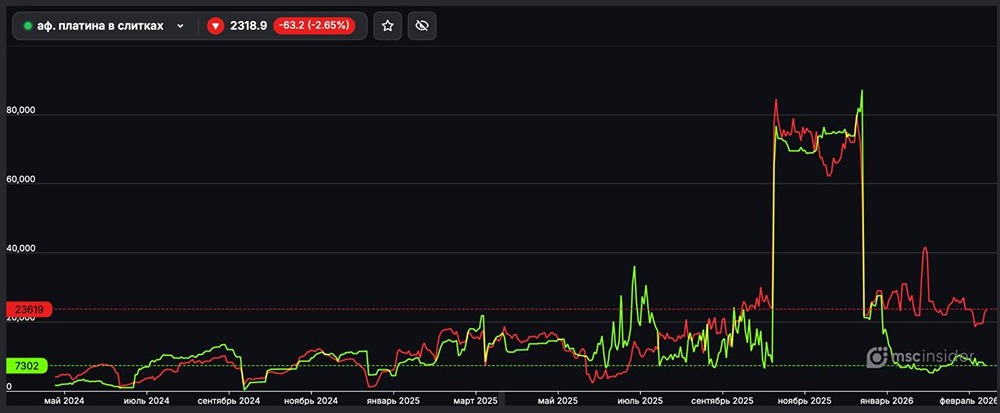
Task: Click the 2318.9 price value
Action: [249, 26]
